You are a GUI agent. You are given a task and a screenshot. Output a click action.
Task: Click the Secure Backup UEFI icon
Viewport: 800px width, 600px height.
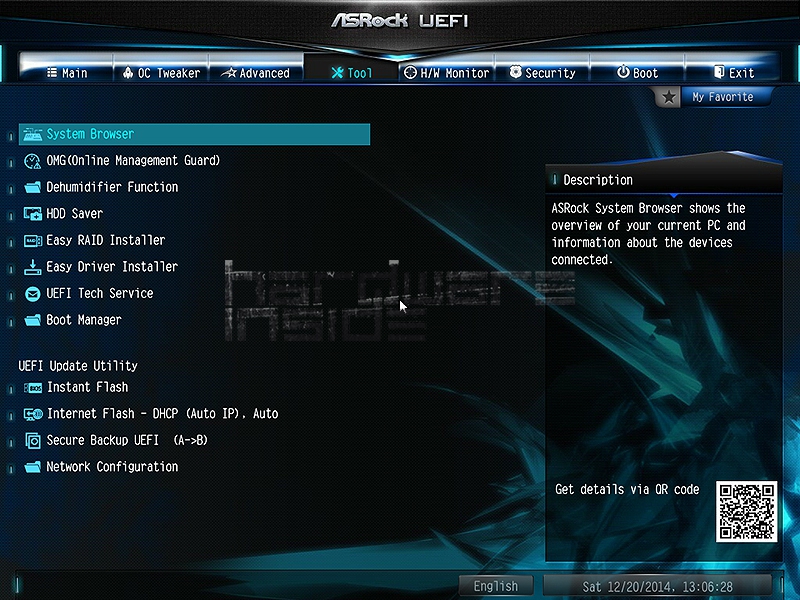(x=33, y=441)
